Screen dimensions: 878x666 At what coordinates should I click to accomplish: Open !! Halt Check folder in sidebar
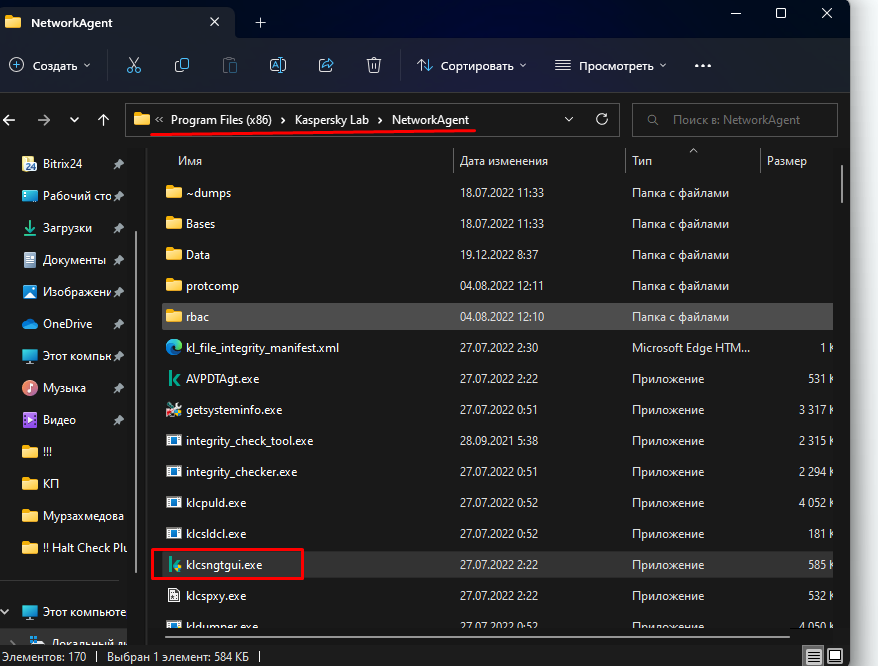click(74, 548)
